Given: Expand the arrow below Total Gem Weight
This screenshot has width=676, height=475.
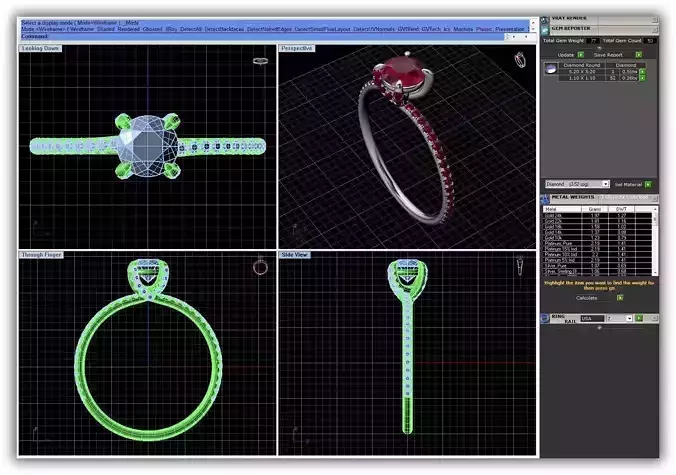Looking at the screenshot, I should (x=599, y=48).
